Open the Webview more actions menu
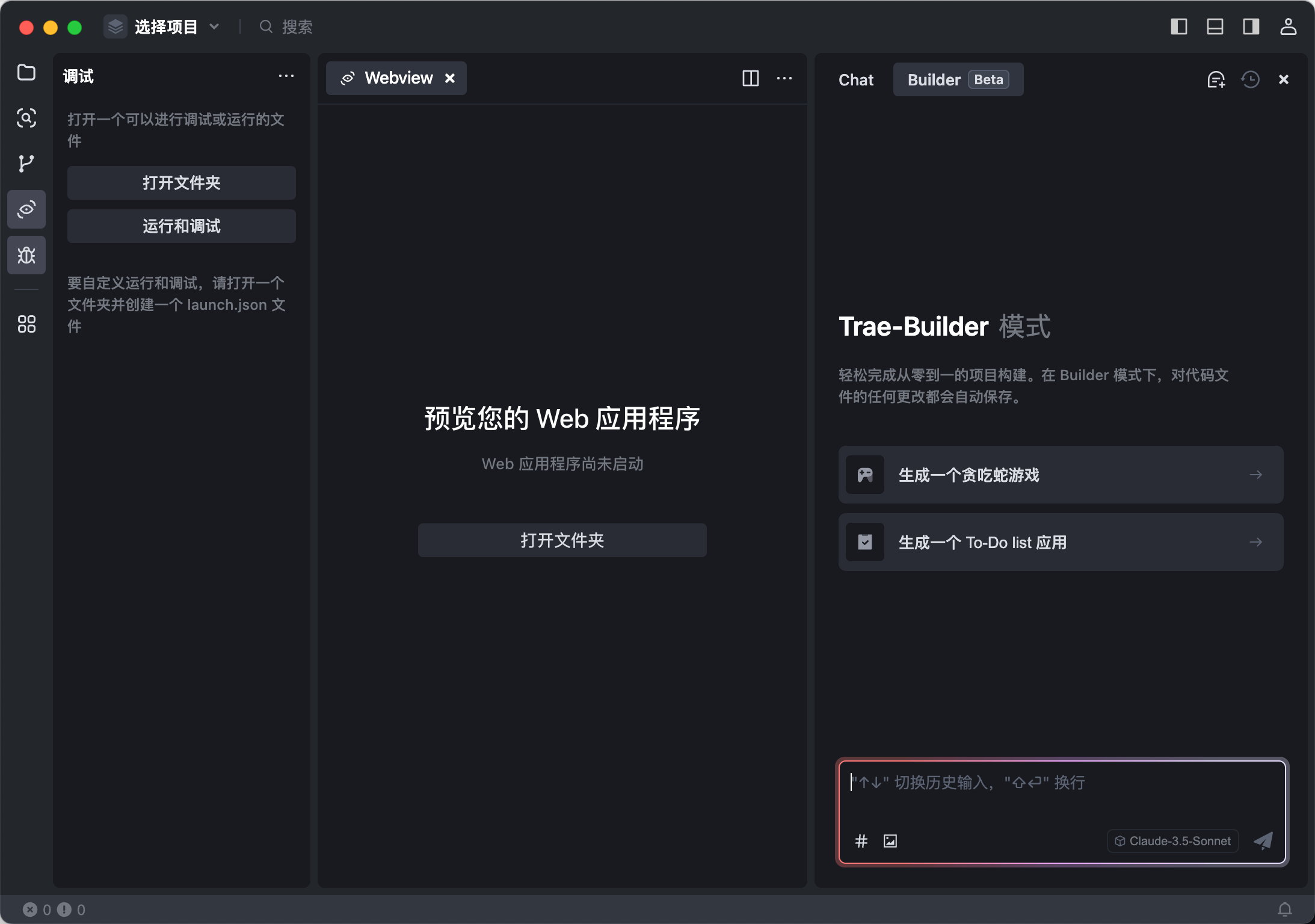1315x924 pixels. (x=785, y=78)
